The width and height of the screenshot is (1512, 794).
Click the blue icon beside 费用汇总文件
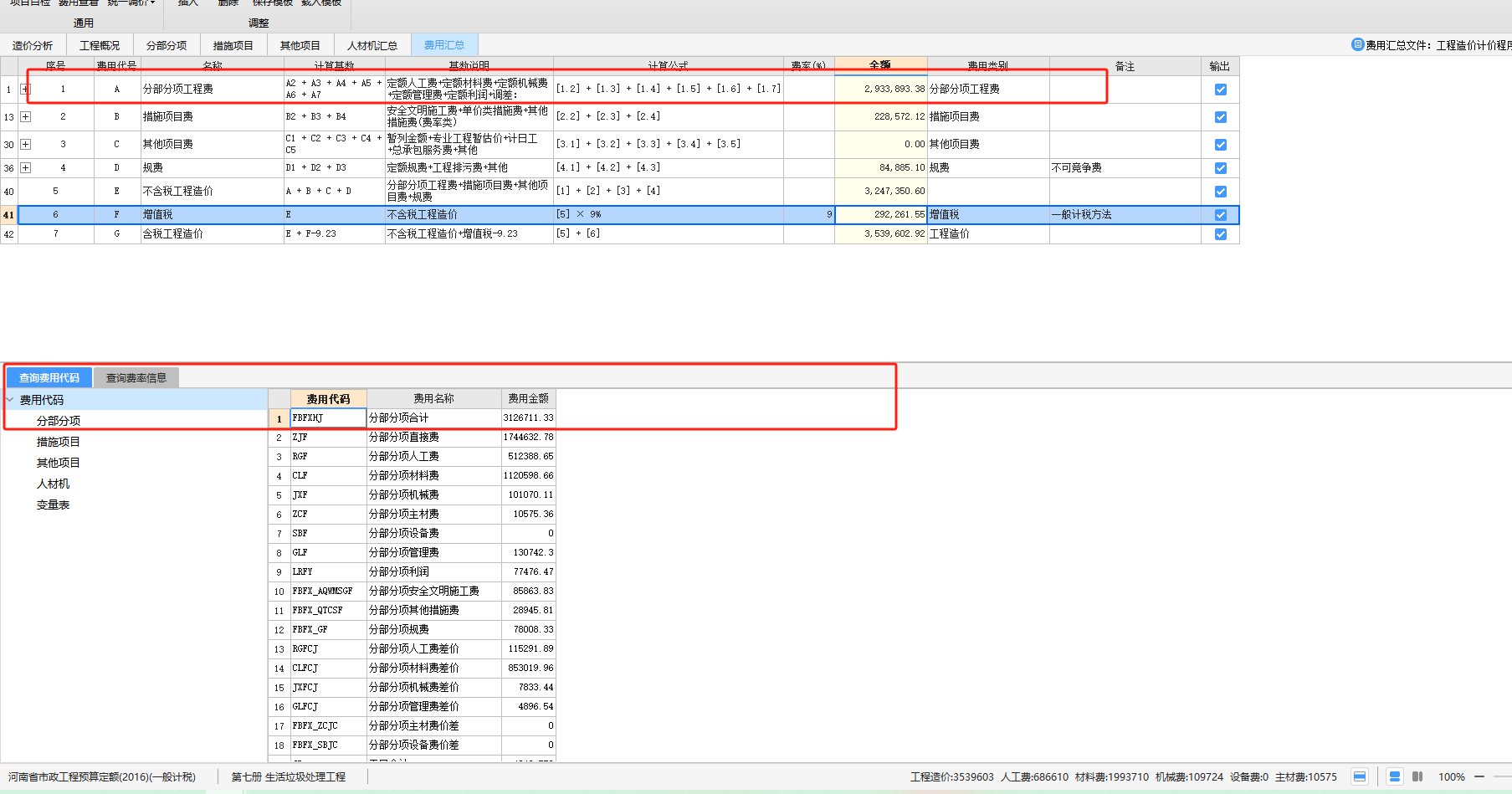tap(1358, 44)
